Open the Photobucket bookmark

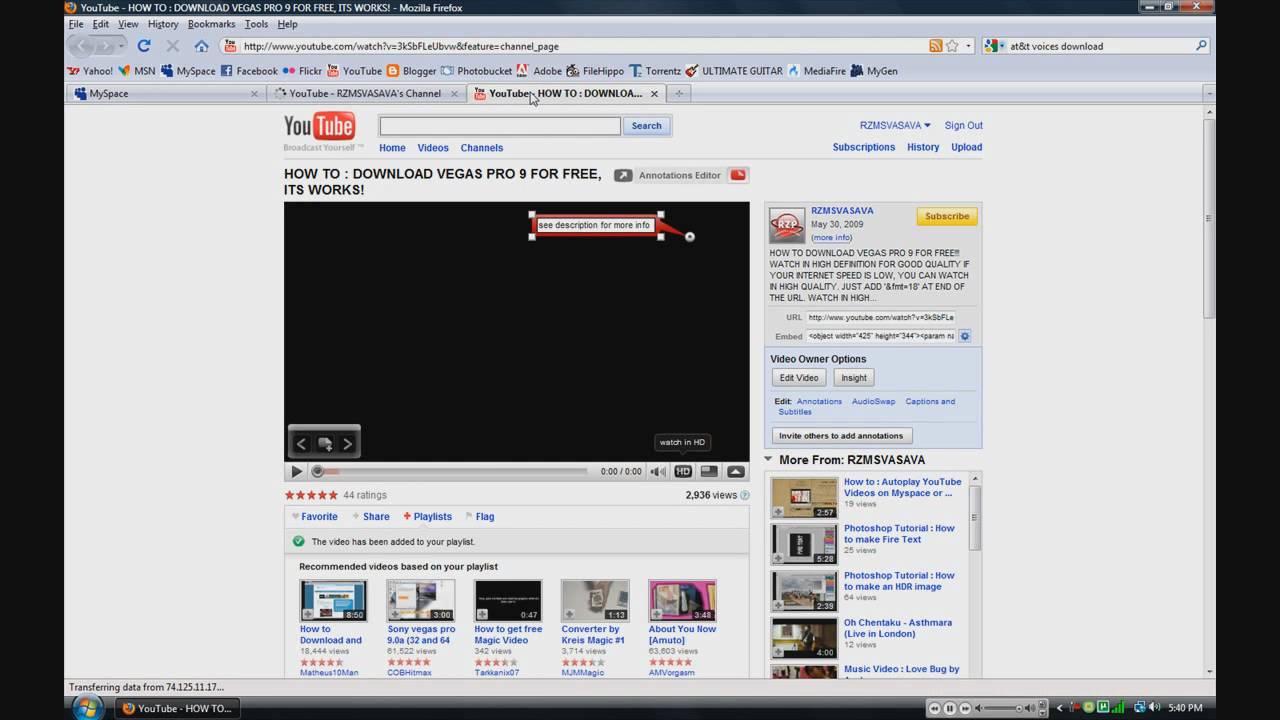coord(477,71)
